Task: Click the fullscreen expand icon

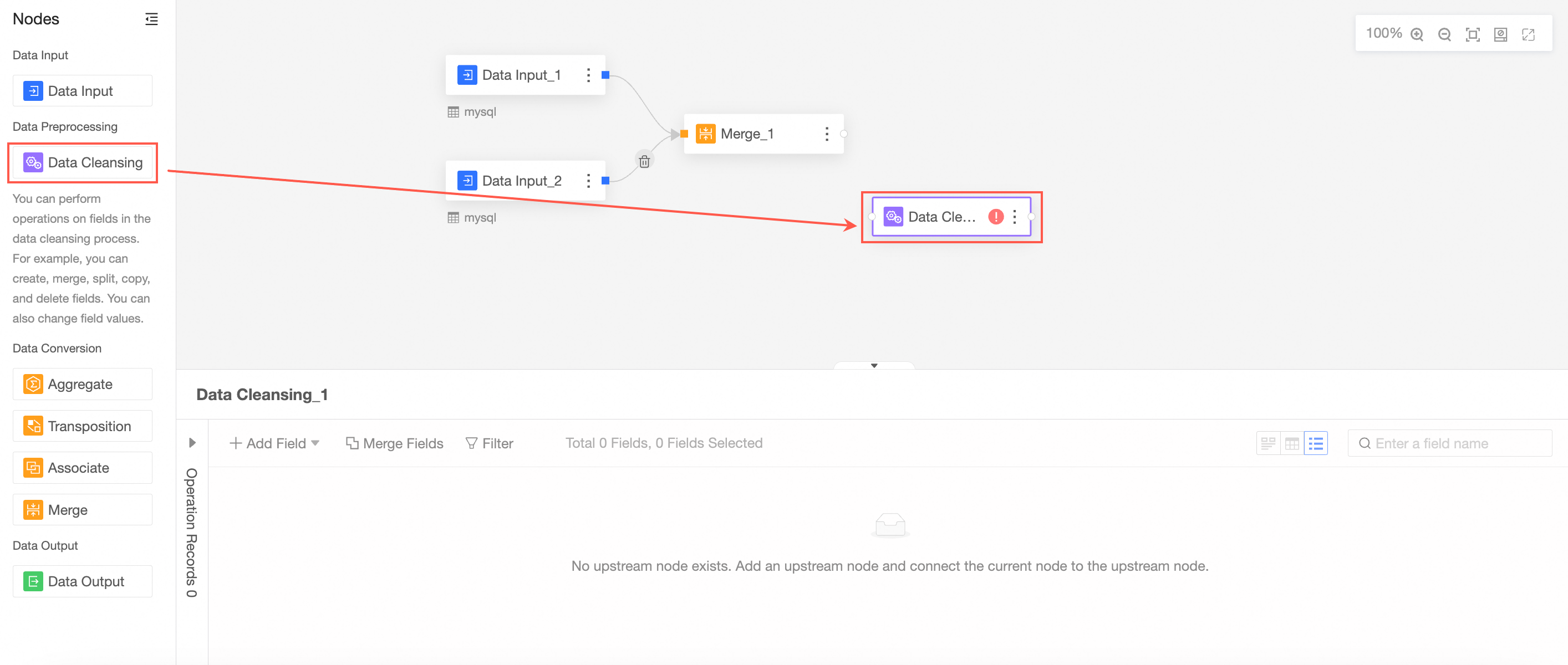Action: [x=1529, y=35]
